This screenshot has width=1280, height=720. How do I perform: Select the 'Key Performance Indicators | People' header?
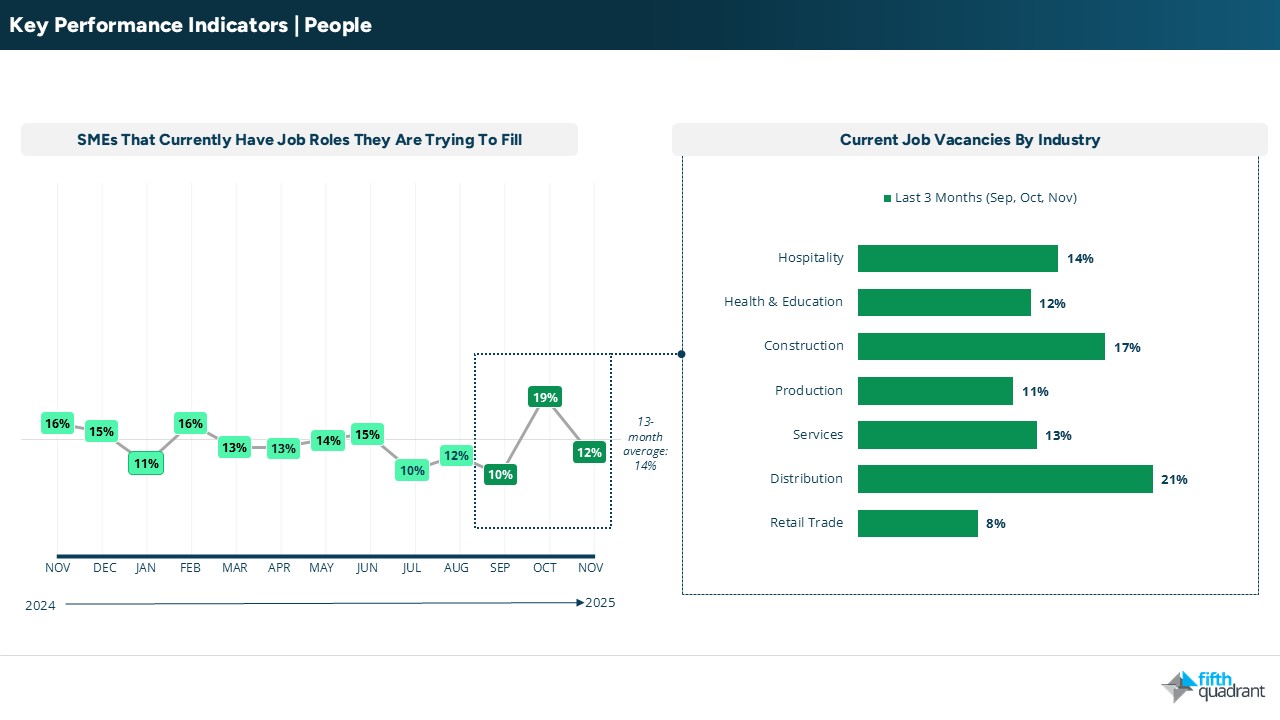(x=190, y=25)
